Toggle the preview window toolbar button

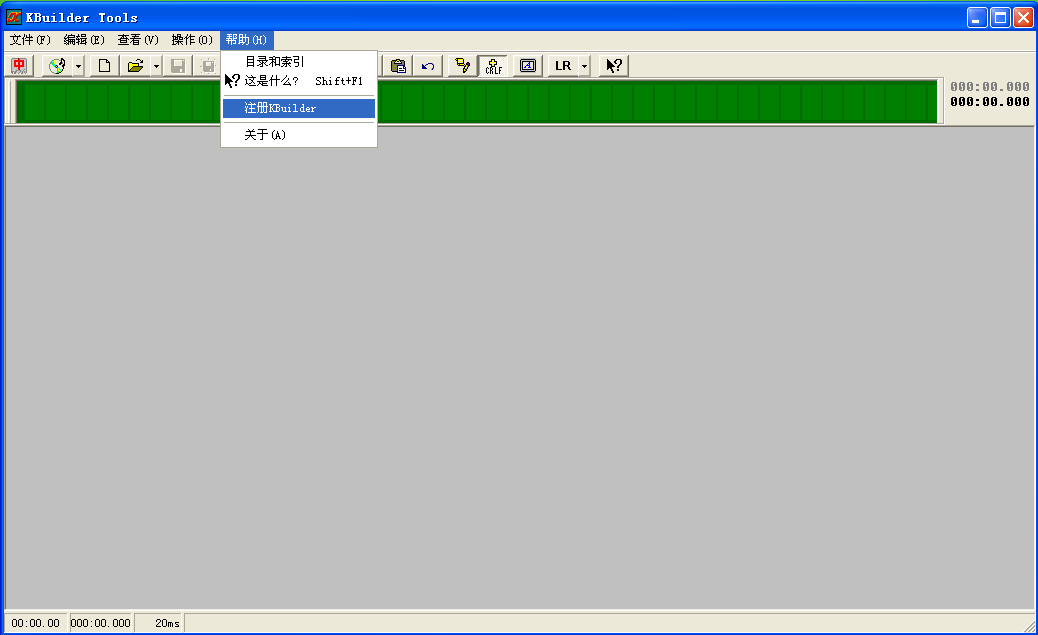point(528,66)
